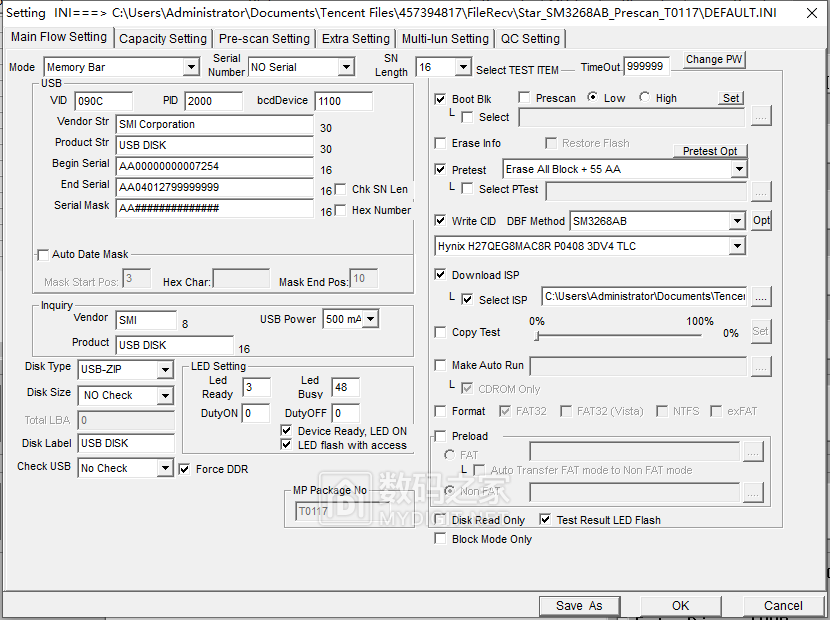Switch to the Capacity Setting tab

point(162,38)
